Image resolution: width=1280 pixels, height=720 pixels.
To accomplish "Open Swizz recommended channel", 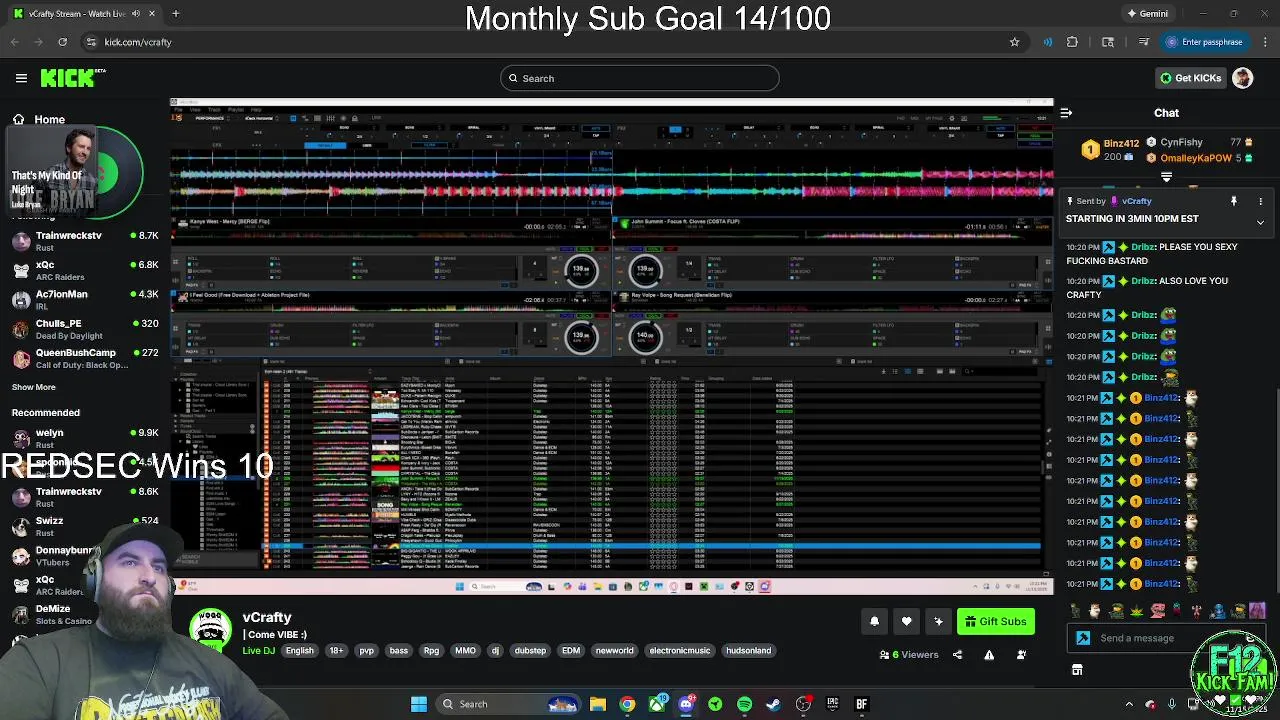I will pyautogui.click(x=85, y=526).
